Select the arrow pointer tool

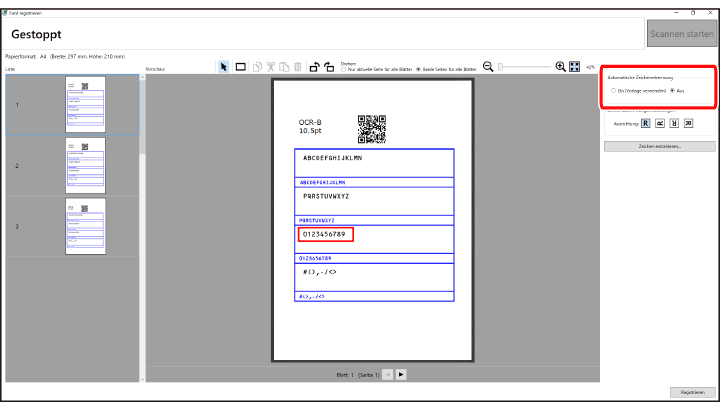224,67
